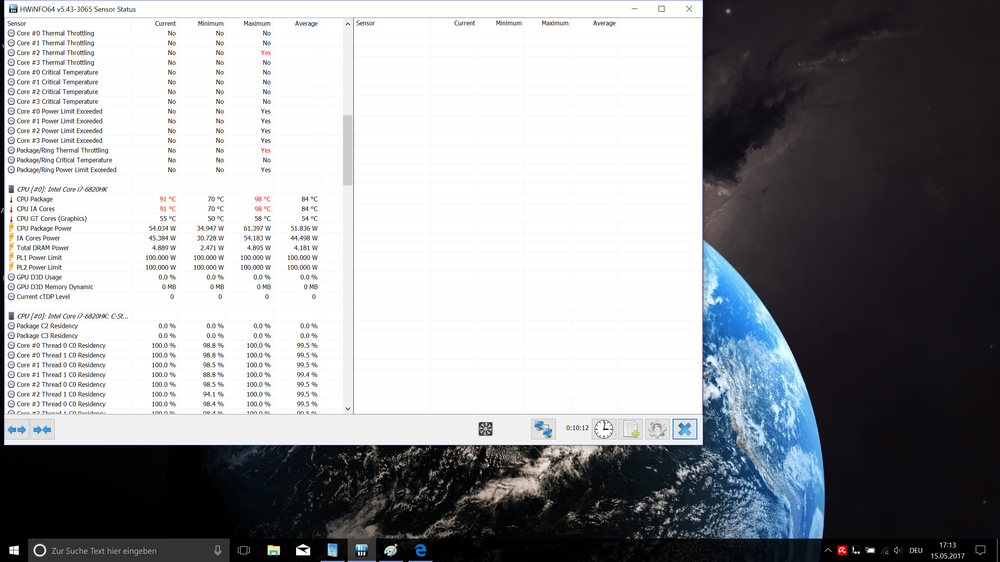Click the expand columns arrows button

click(x=17, y=430)
